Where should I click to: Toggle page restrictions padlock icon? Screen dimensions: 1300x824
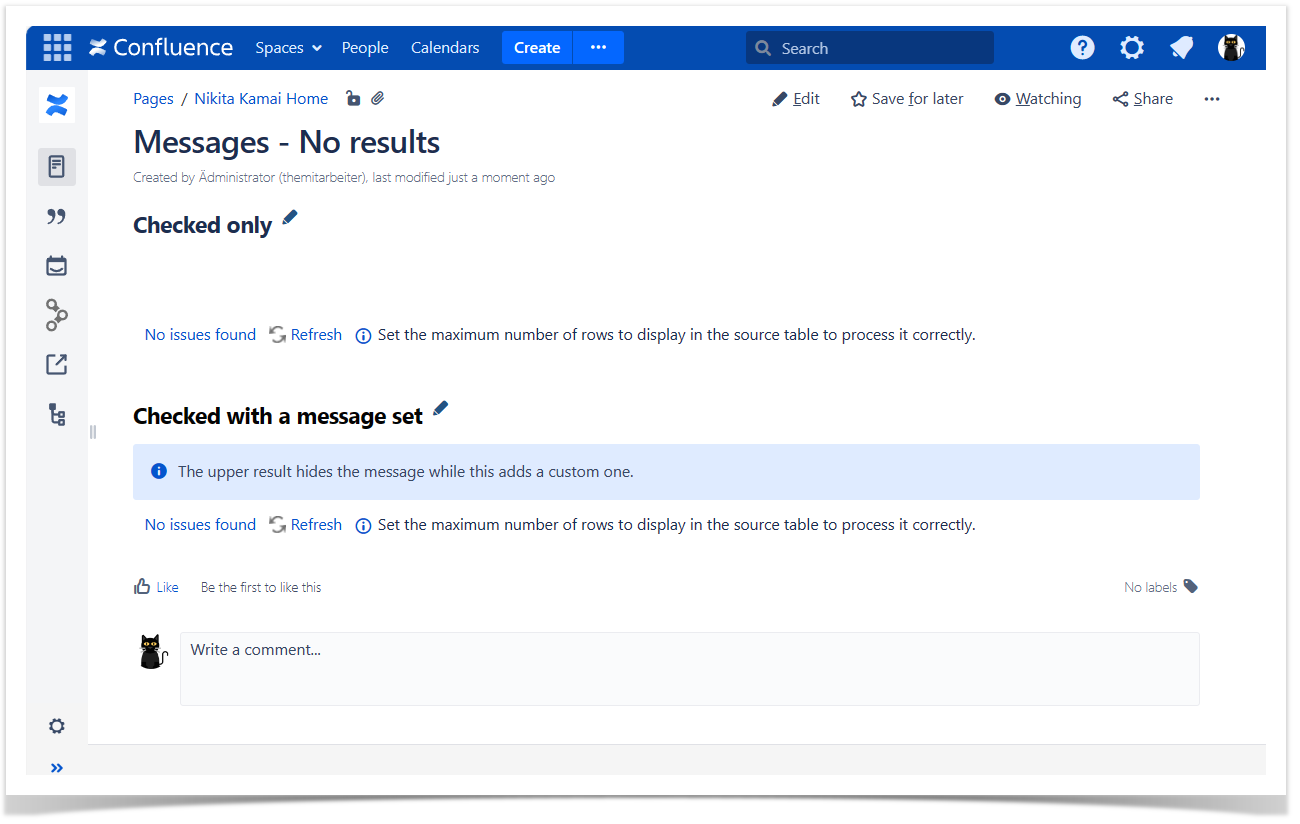(x=352, y=98)
